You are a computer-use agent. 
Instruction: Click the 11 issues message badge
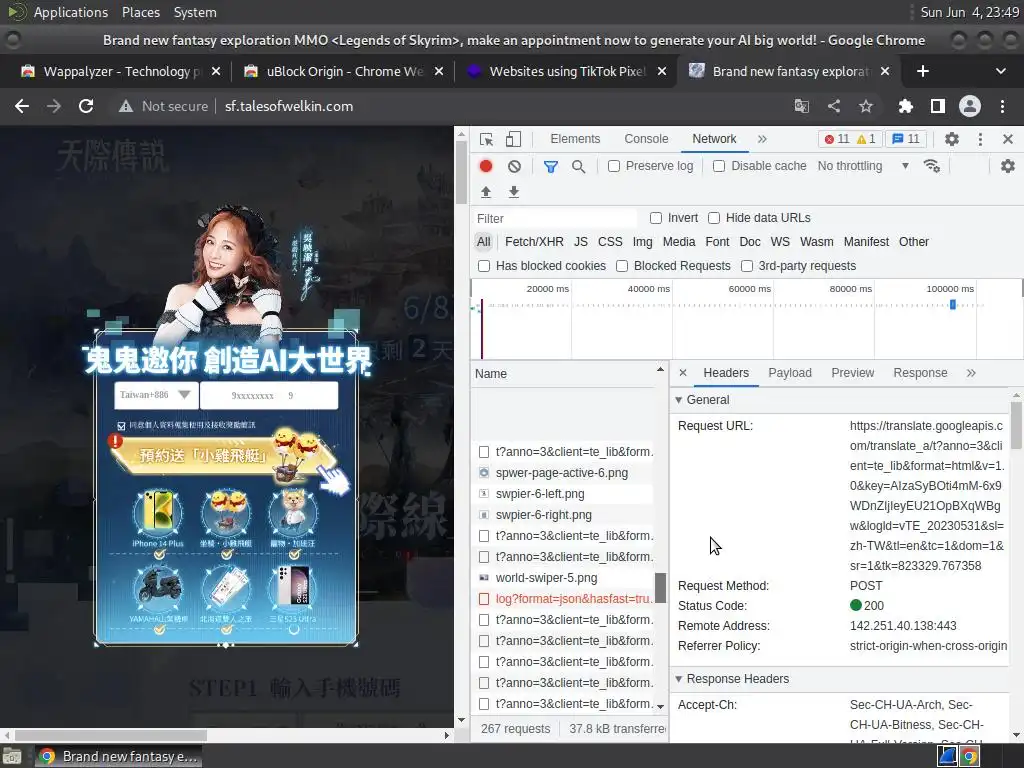pyautogui.click(x=906, y=139)
